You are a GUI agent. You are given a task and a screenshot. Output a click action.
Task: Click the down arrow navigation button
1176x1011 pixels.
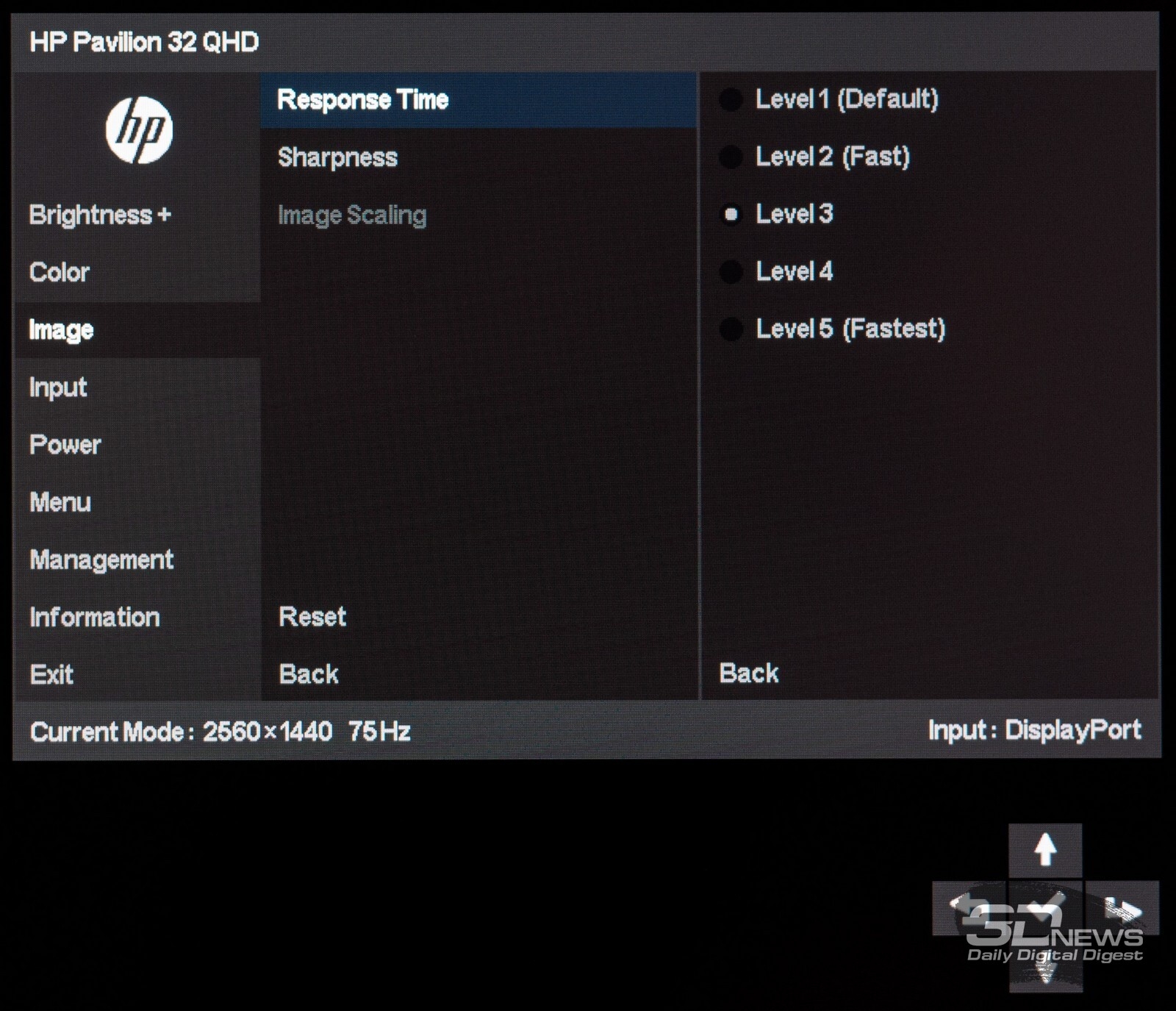click(1044, 965)
